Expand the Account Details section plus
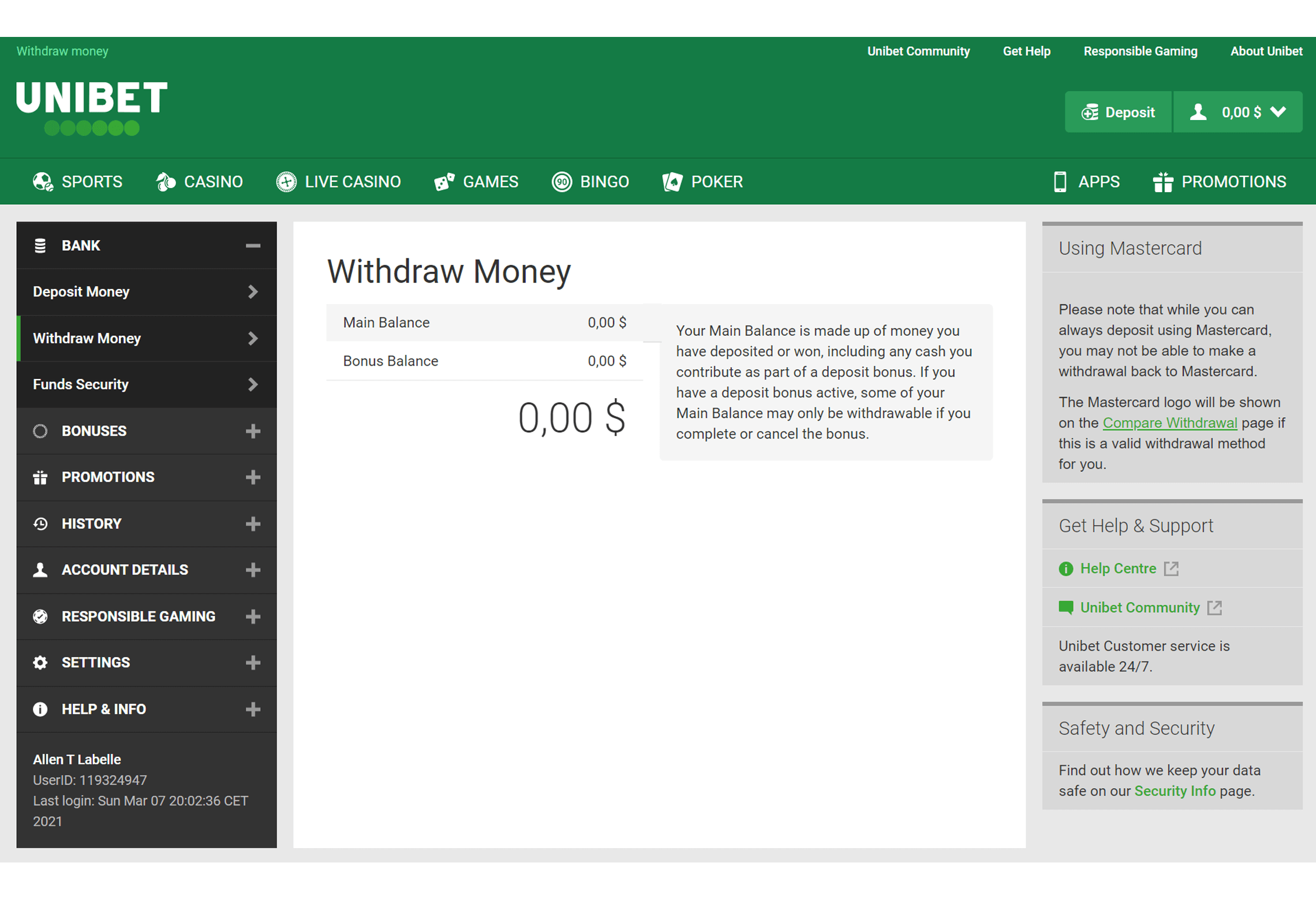Image resolution: width=1316 pixels, height=900 pixels. point(253,570)
